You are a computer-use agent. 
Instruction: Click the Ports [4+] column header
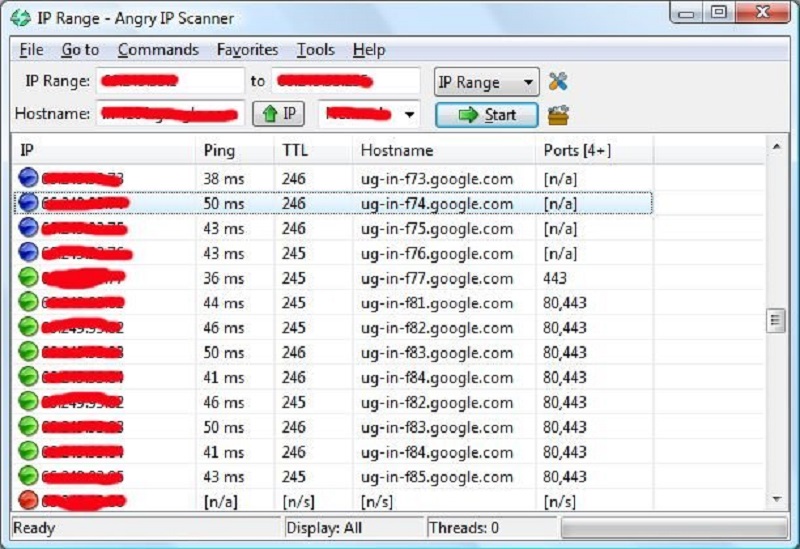point(577,150)
